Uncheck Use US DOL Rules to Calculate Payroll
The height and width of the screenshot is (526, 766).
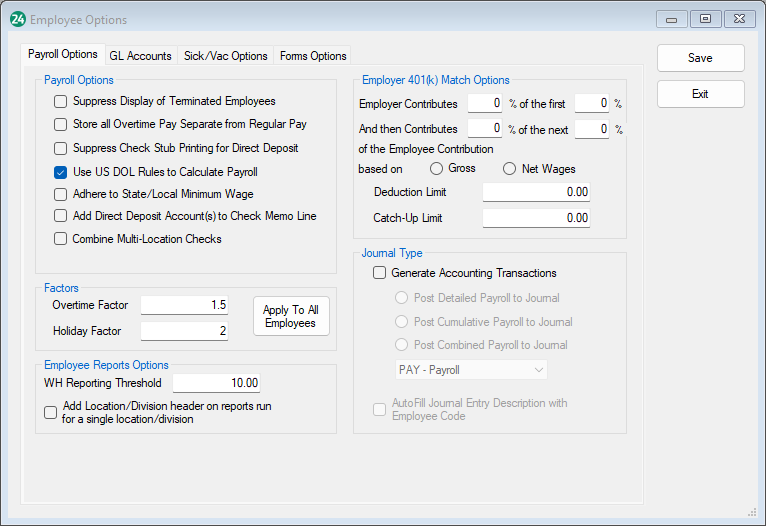(x=61, y=172)
